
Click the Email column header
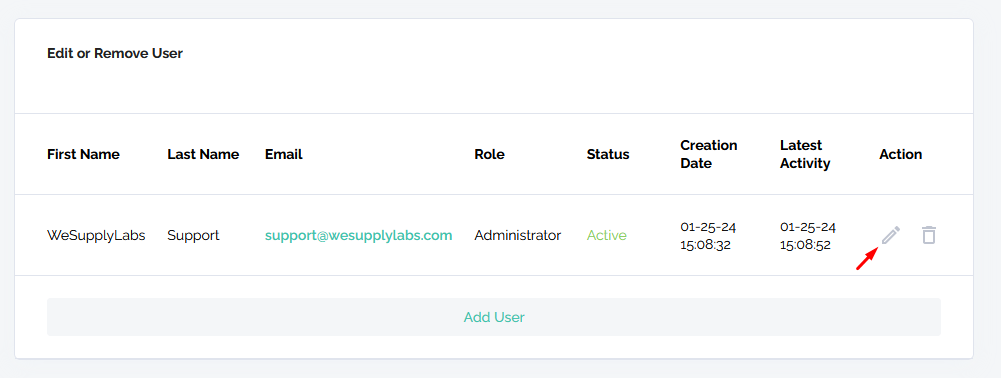283,155
